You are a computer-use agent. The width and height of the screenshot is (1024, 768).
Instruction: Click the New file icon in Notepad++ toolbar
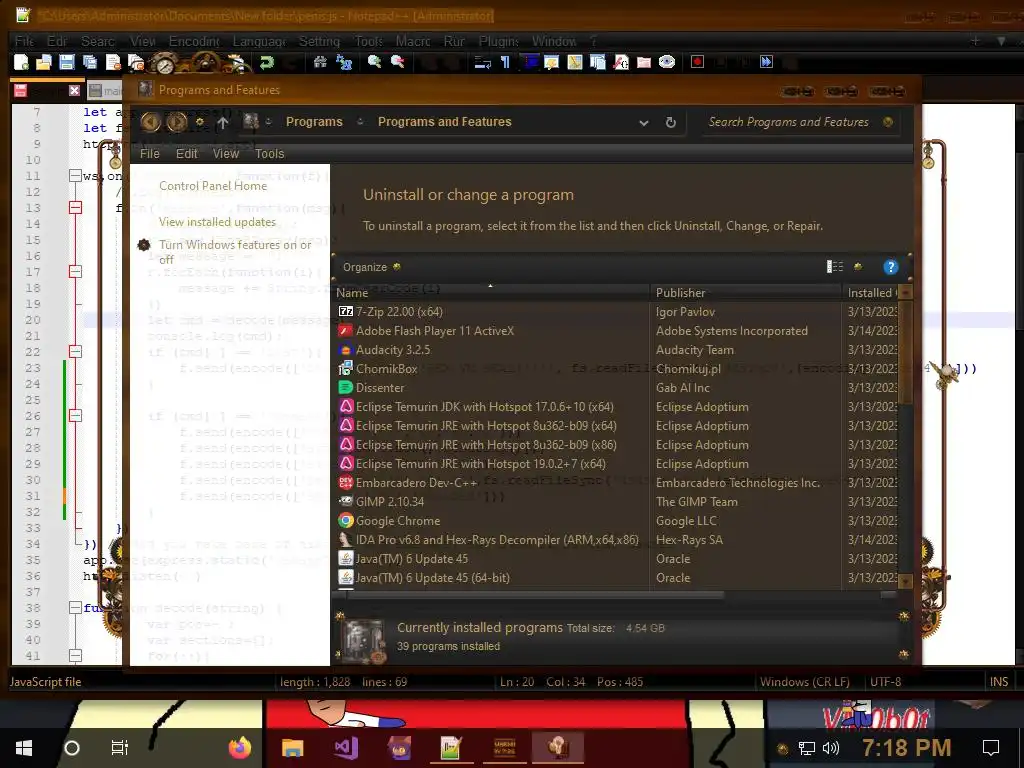click(22, 62)
